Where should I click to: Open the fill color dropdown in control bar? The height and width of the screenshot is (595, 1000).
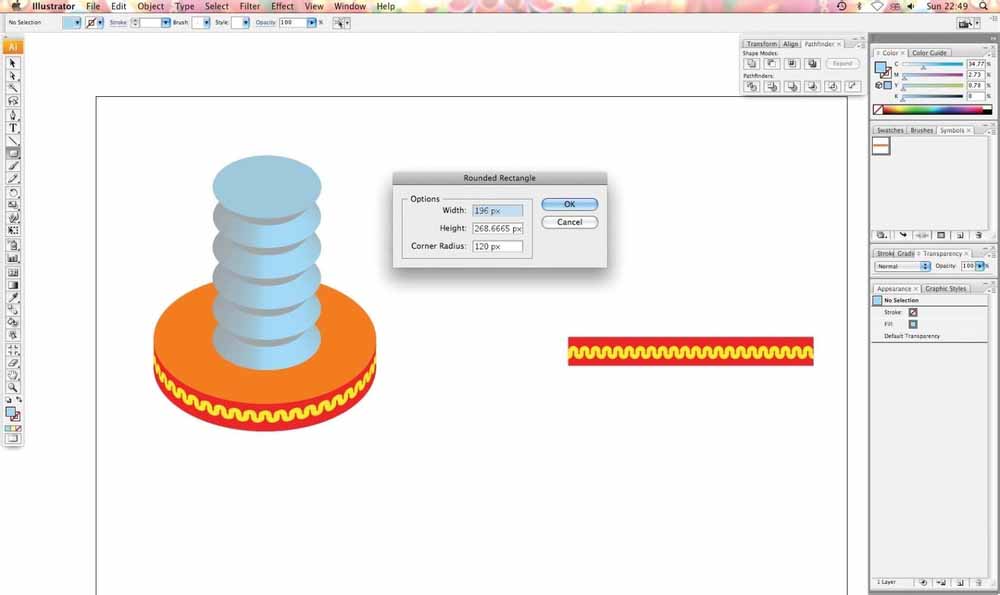[77, 22]
